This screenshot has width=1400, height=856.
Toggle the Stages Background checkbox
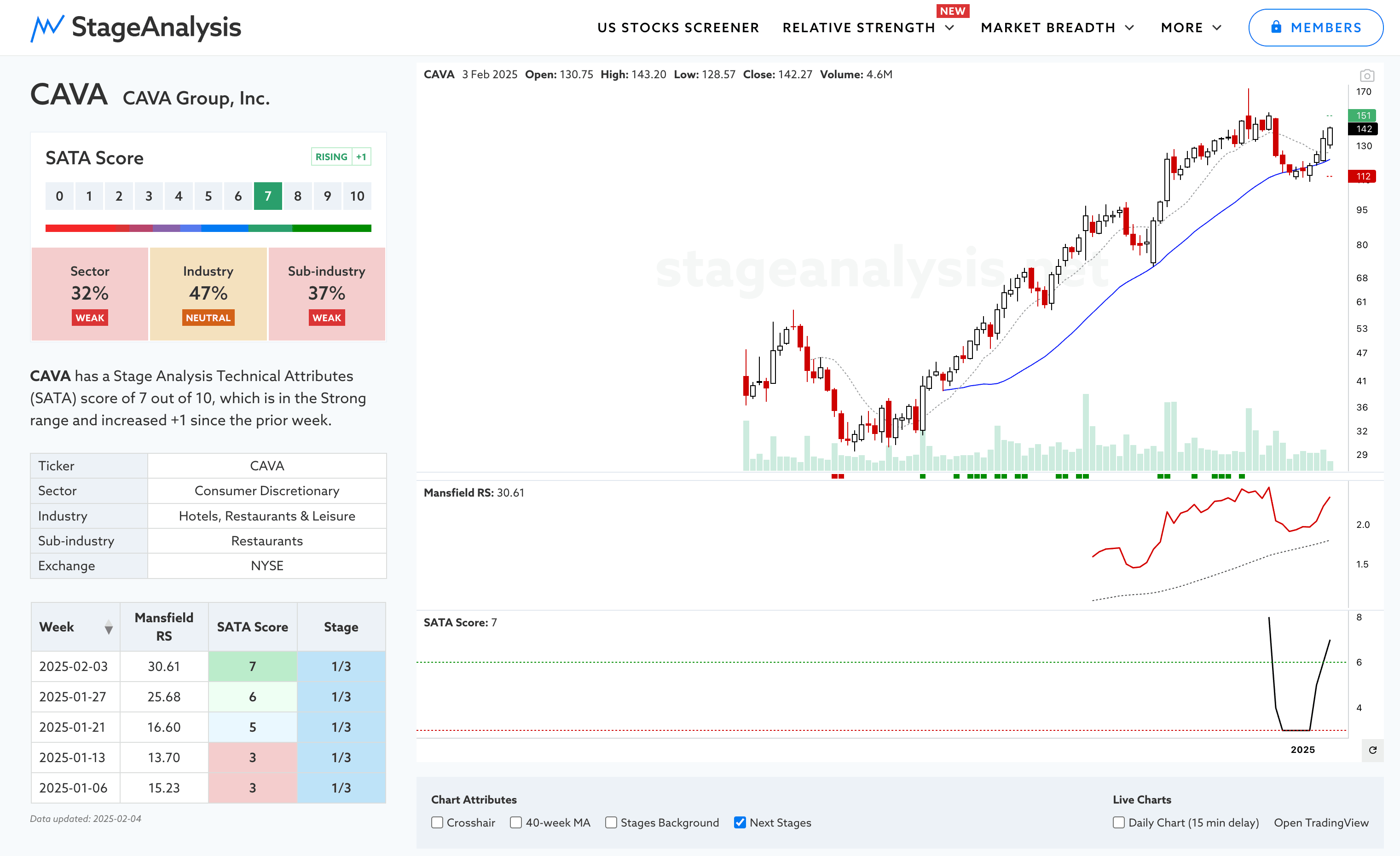tap(611, 822)
